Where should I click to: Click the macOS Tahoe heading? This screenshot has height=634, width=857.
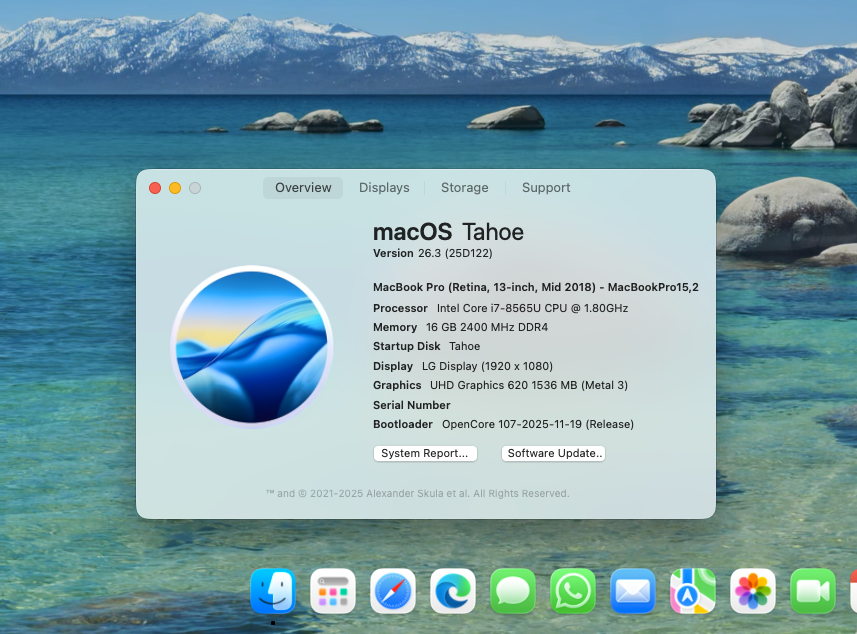pyautogui.click(x=448, y=232)
